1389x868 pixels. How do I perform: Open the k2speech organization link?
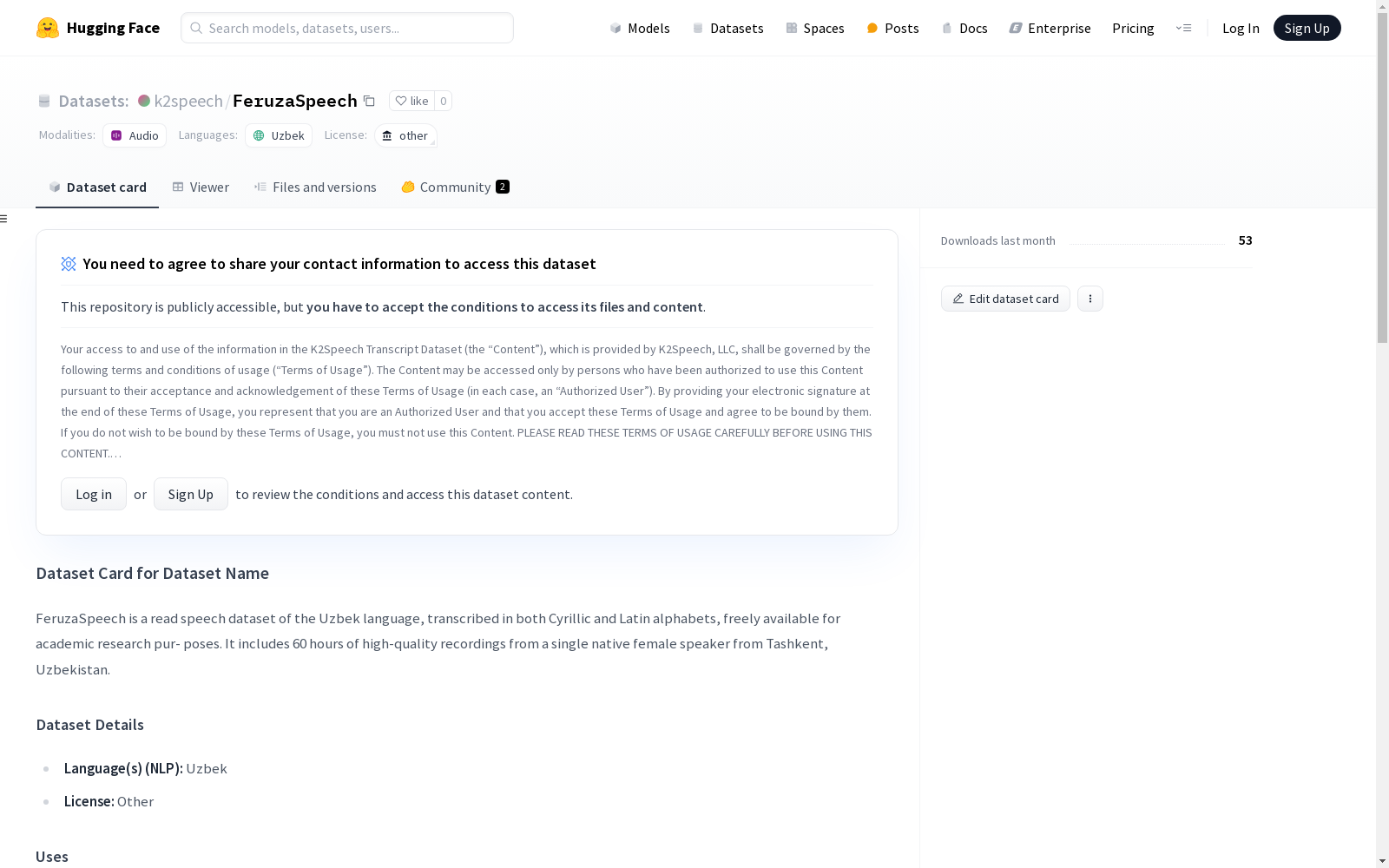click(x=188, y=101)
